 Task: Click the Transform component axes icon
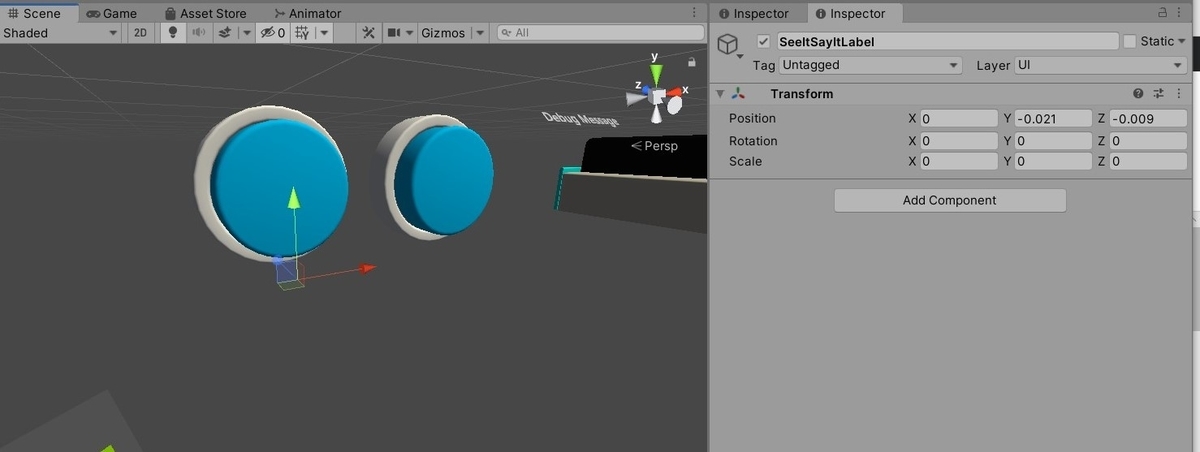[739, 94]
